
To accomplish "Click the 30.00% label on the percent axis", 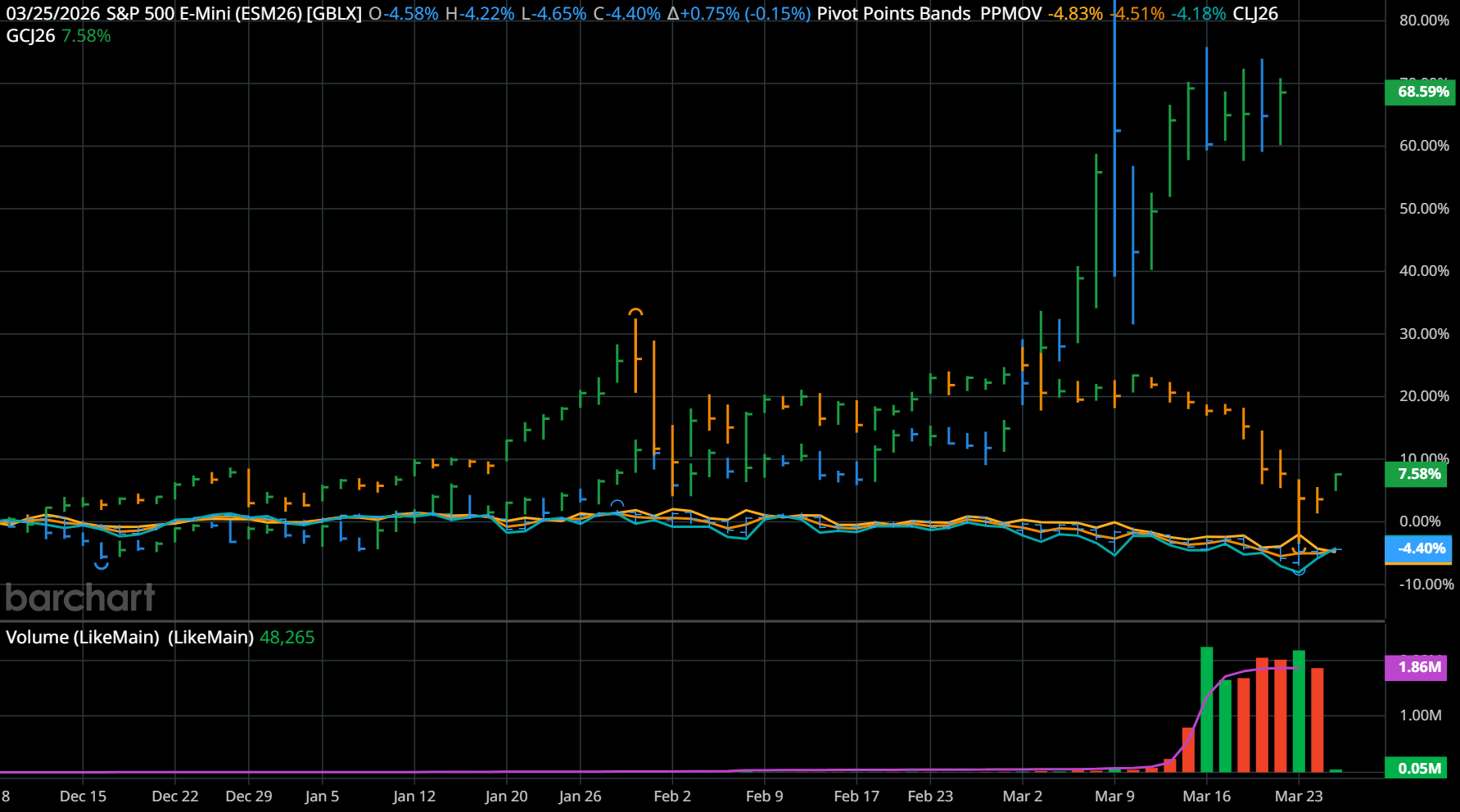I will [x=1424, y=334].
